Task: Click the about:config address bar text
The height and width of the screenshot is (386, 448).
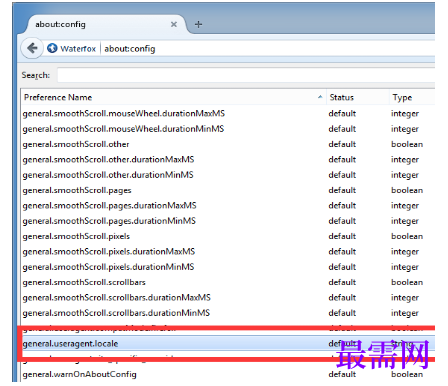Action: (130, 49)
